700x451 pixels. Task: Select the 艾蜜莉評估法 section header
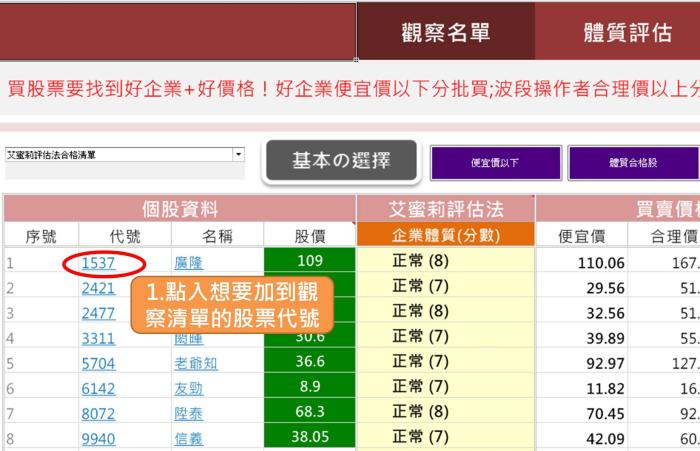[x=446, y=209]
